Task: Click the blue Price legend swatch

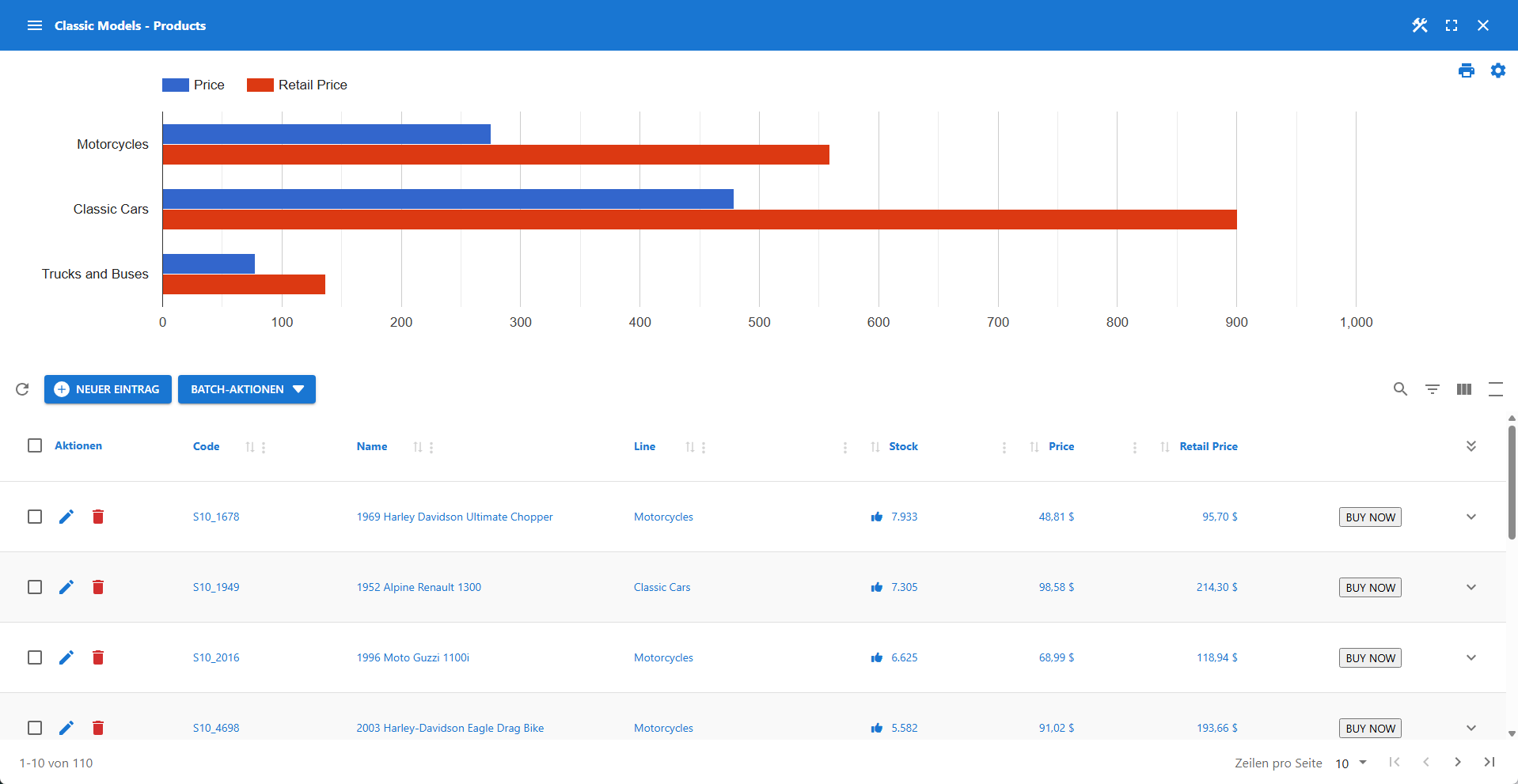Action: 174,85
